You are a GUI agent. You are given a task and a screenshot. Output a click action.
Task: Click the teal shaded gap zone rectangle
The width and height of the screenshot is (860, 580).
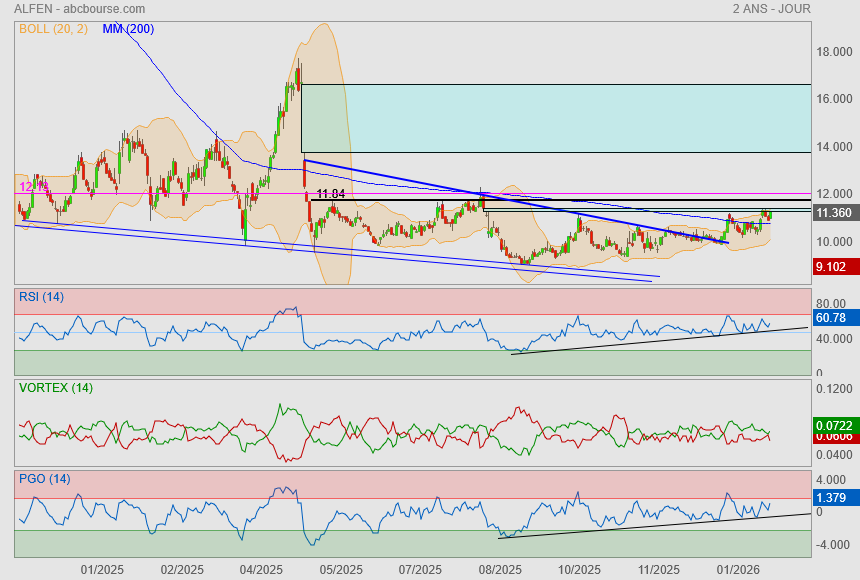coord(555,118)
